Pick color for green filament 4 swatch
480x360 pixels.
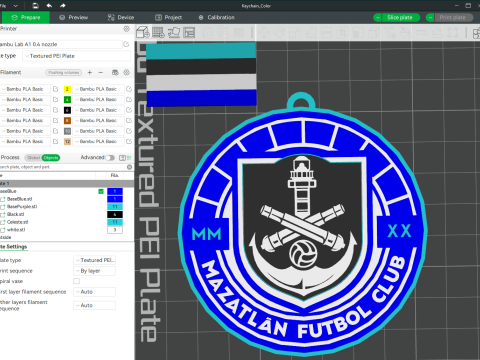[x=67, y=99]
